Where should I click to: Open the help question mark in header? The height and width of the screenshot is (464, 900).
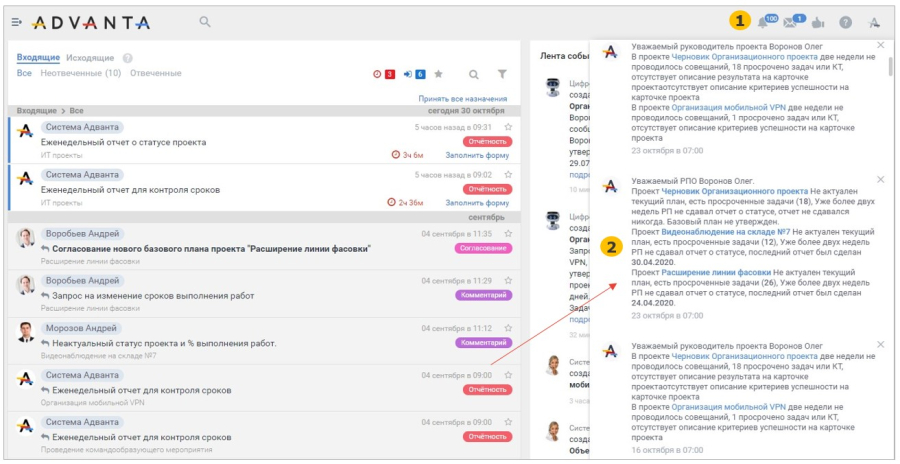[845, 23]
